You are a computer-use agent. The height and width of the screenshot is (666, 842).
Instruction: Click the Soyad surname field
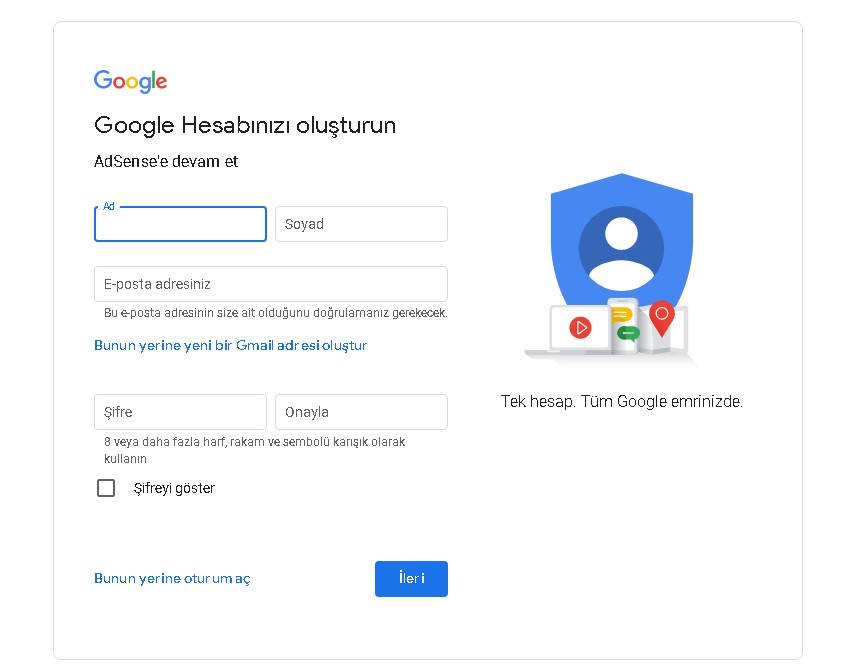click(360, 224)
